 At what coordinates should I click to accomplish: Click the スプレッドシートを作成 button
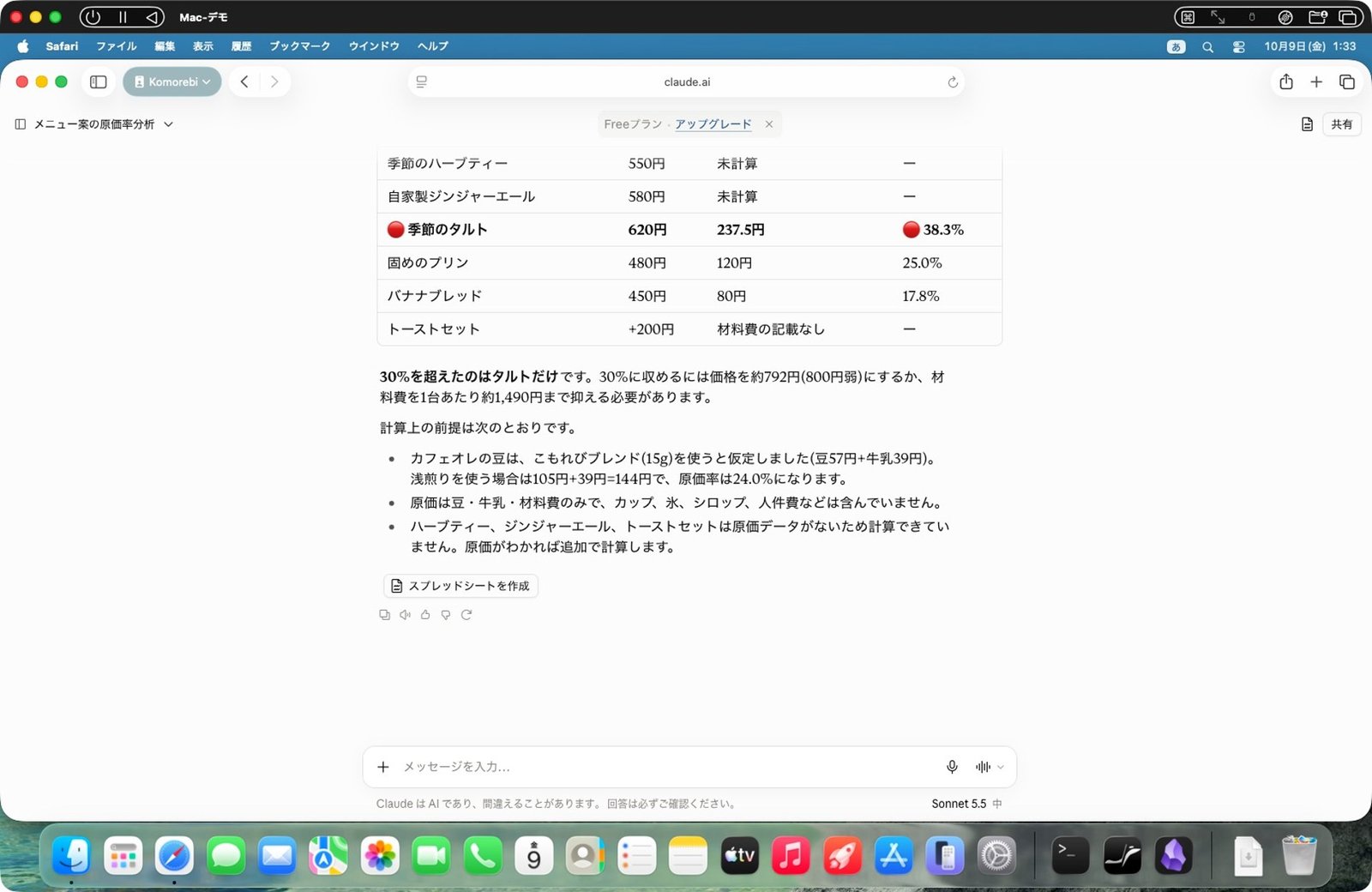pos(460,586)
